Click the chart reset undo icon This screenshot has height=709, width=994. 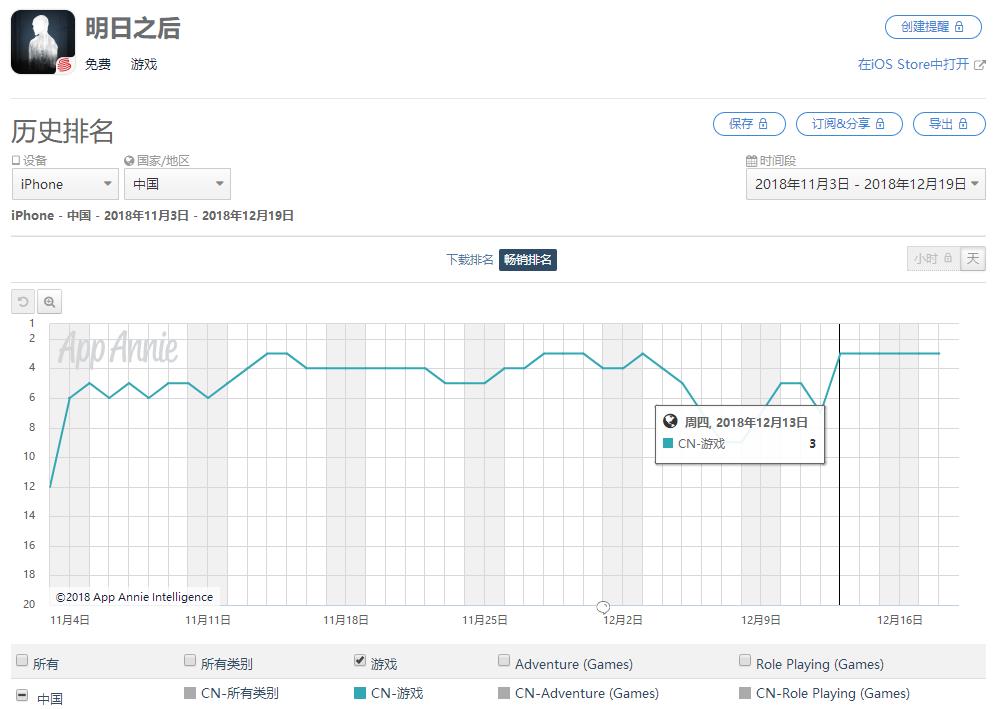pos(23,302)
